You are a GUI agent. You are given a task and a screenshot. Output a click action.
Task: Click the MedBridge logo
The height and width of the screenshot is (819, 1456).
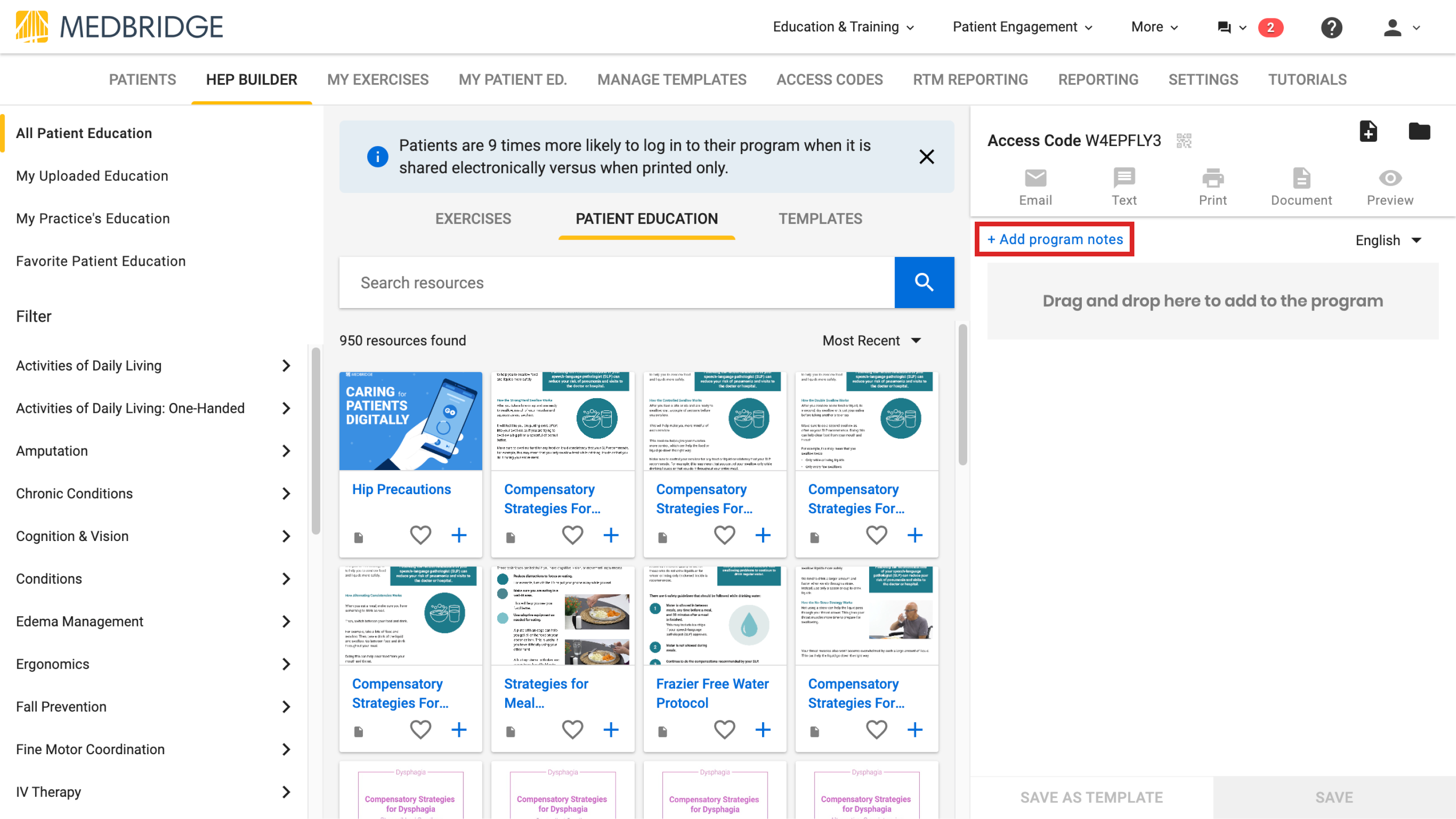(x=119, y=27)
